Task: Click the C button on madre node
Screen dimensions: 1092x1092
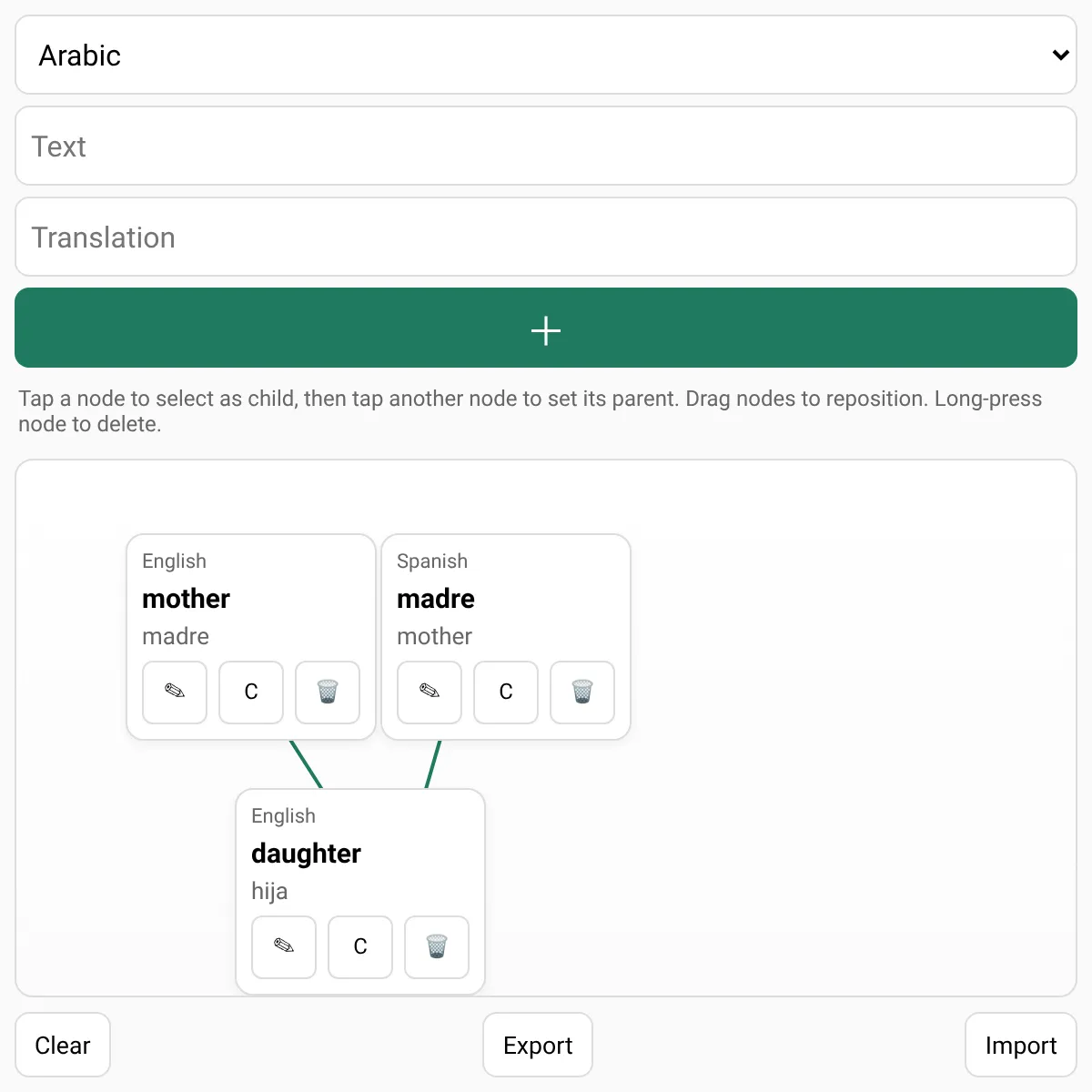Action: [506, 692]
